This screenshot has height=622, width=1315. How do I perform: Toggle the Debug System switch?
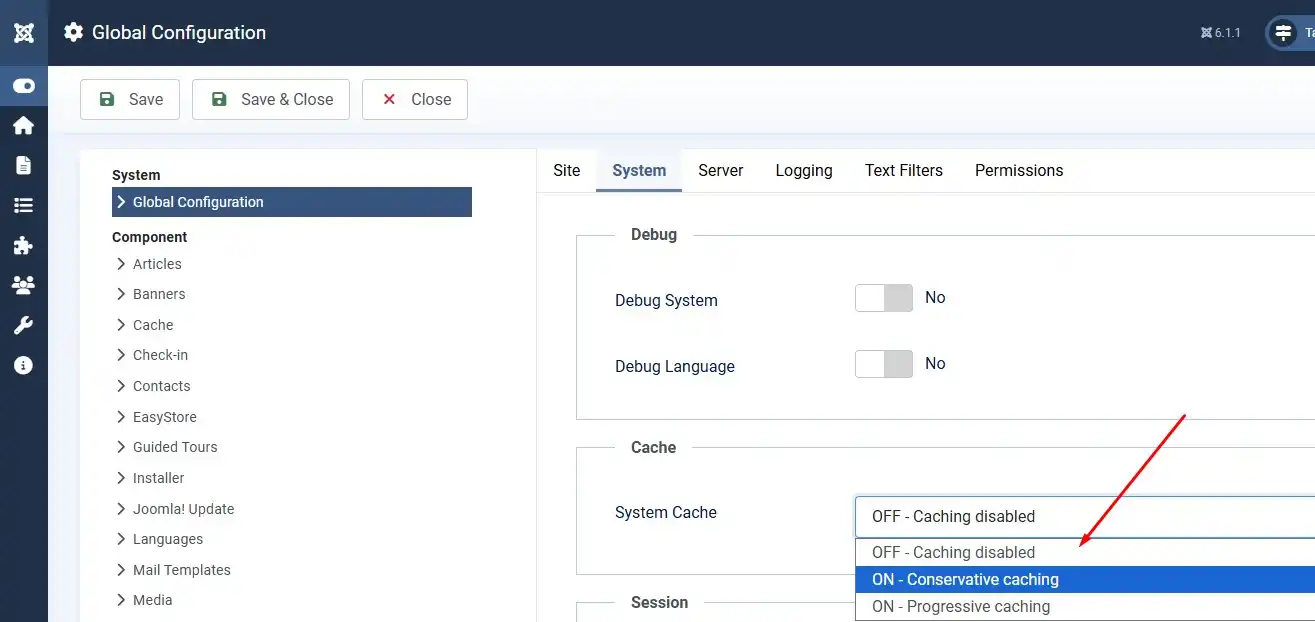[884, 298]
